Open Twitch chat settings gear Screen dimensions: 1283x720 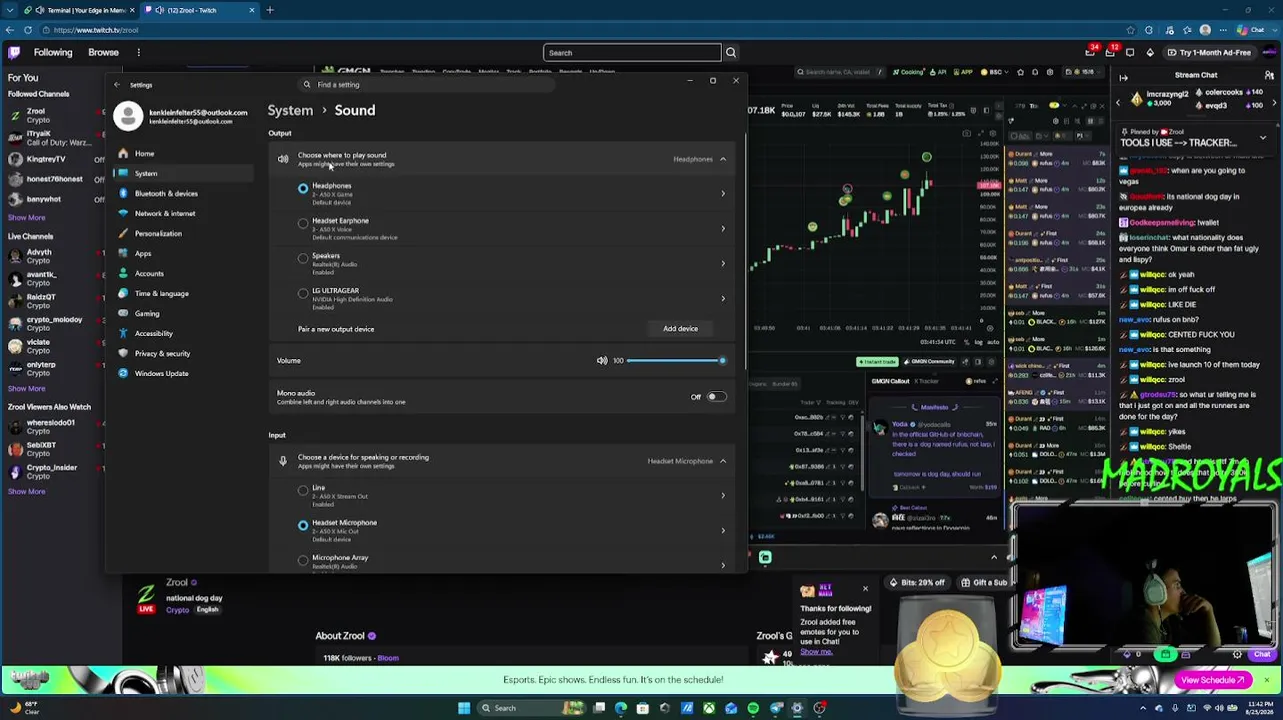point(1237,655)
